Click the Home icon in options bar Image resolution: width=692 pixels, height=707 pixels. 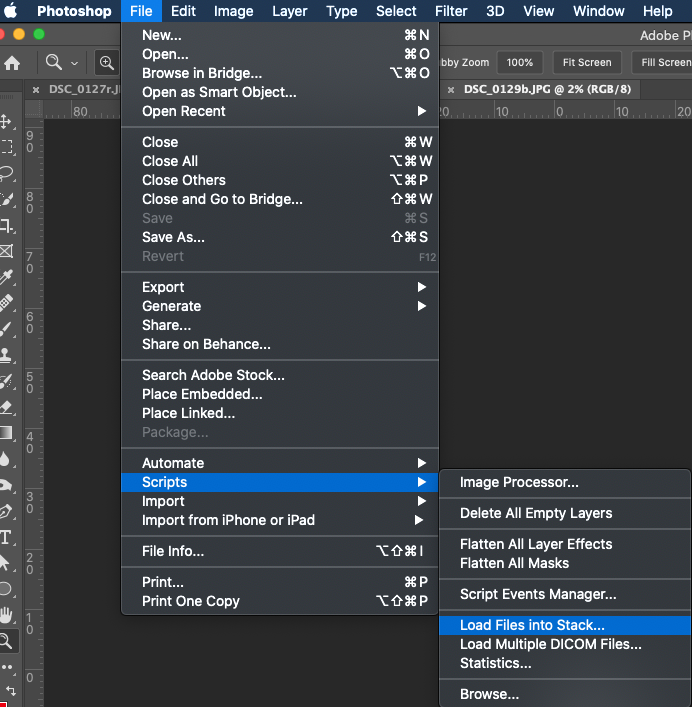(12, 62)
